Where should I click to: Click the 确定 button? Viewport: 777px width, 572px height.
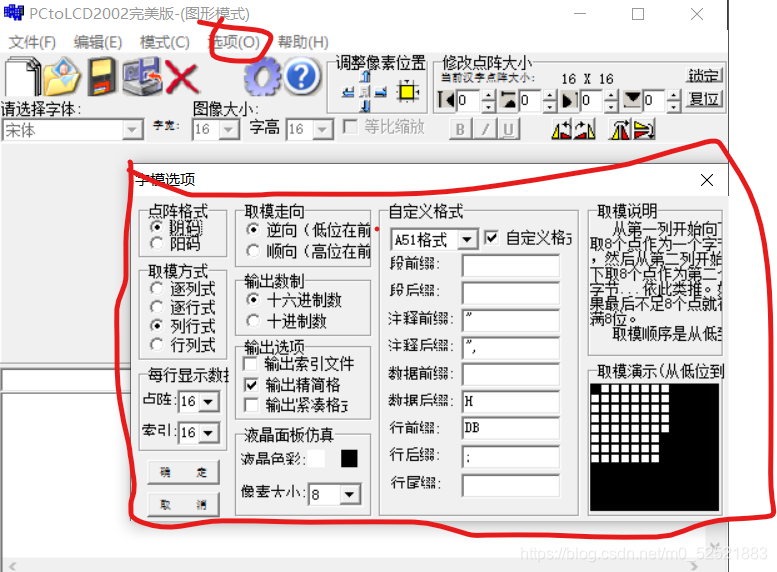183,472
